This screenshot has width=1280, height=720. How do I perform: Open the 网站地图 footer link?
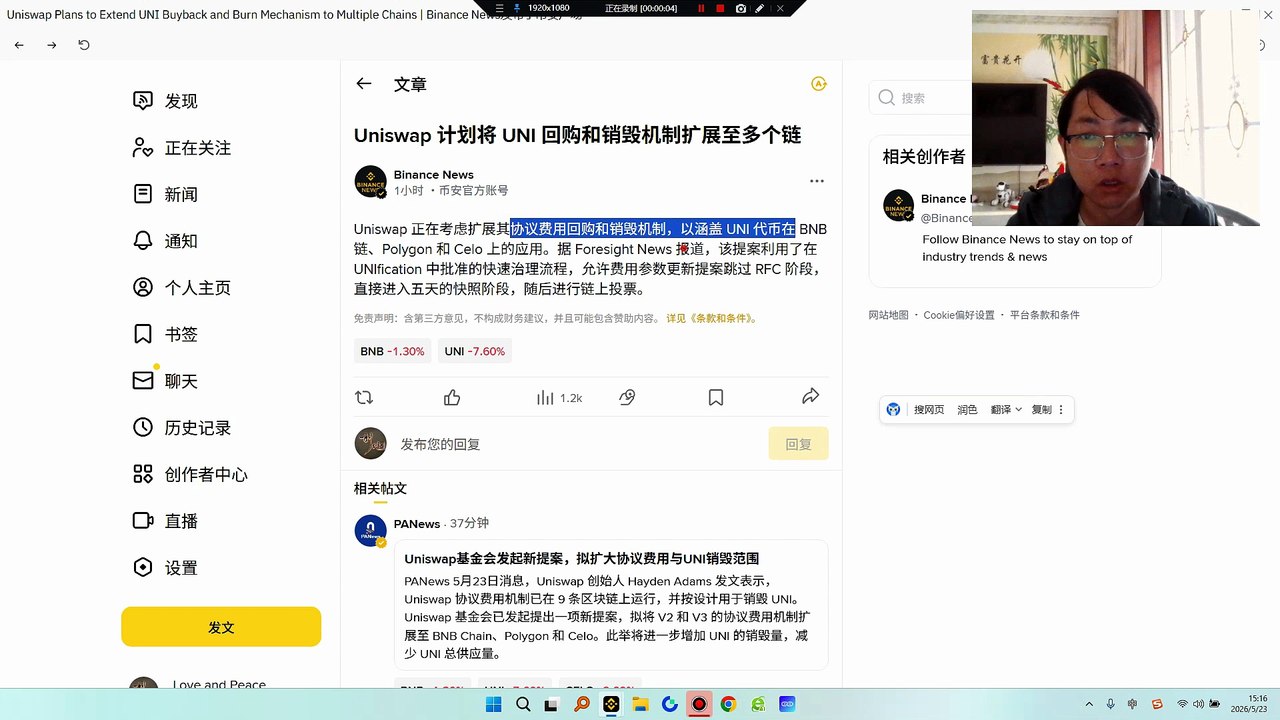pyautogui.click(x=888, y=315)
